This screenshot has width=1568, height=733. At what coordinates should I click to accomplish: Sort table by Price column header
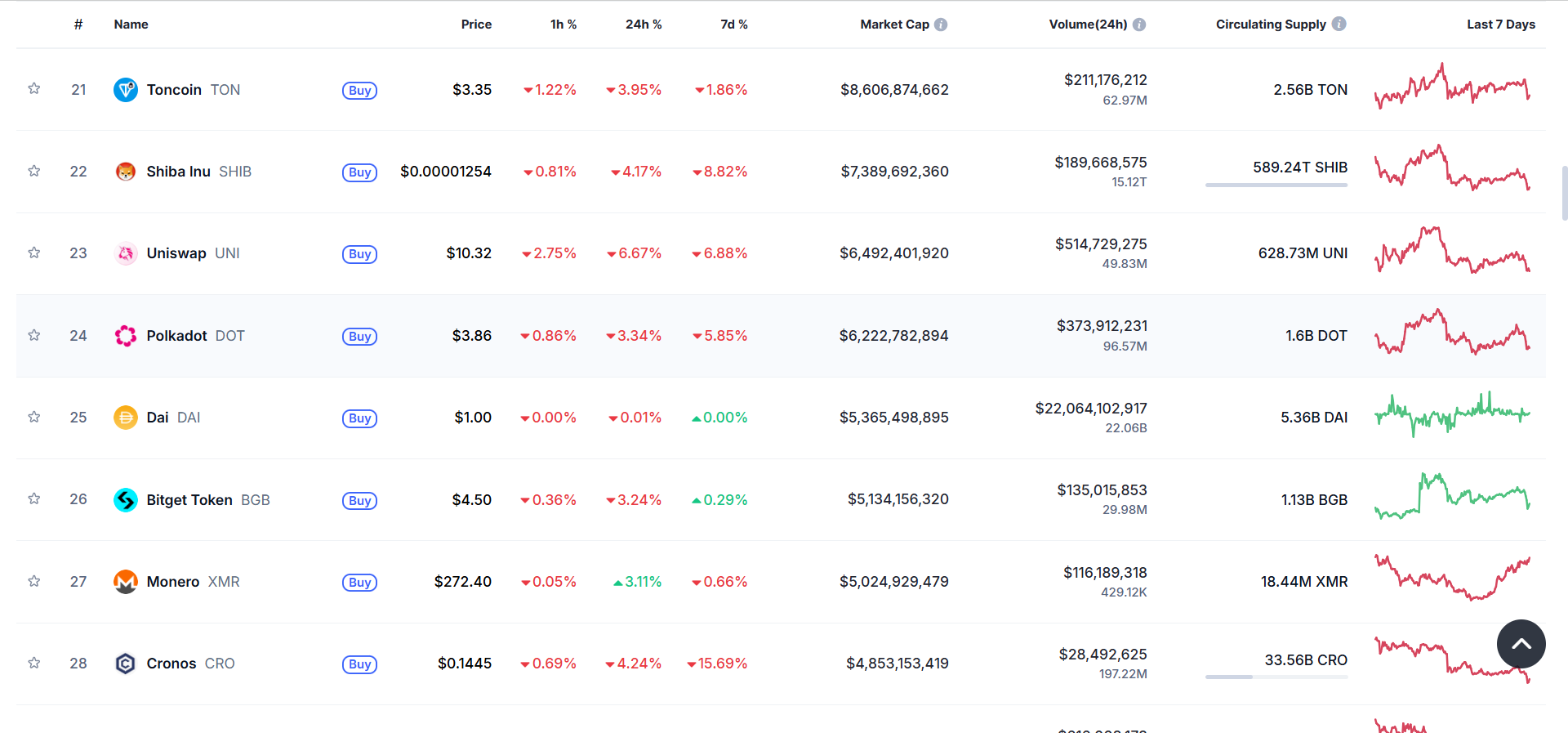coord(476,25)
